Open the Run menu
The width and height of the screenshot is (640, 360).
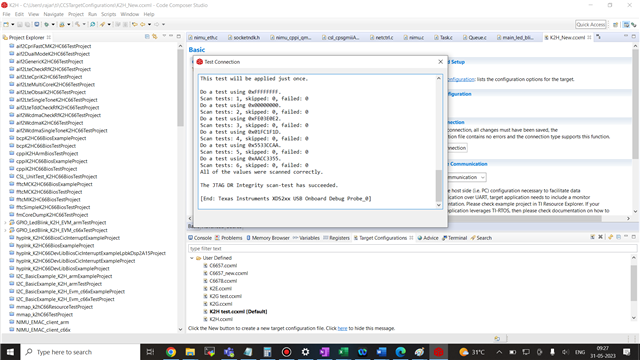[92, 14]
